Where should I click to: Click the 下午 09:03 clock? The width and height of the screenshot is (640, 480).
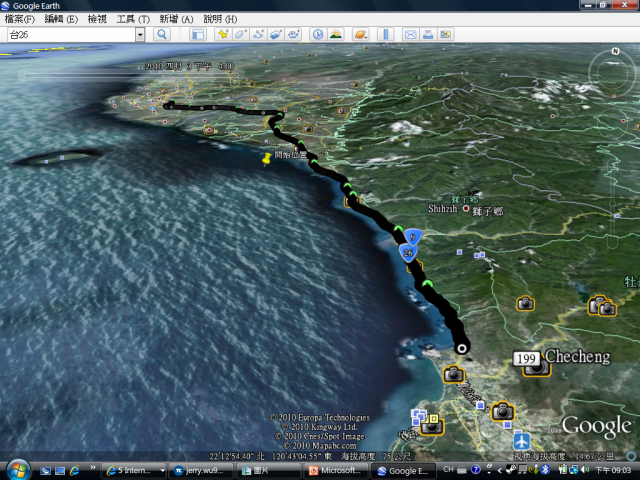coord(613,470)
